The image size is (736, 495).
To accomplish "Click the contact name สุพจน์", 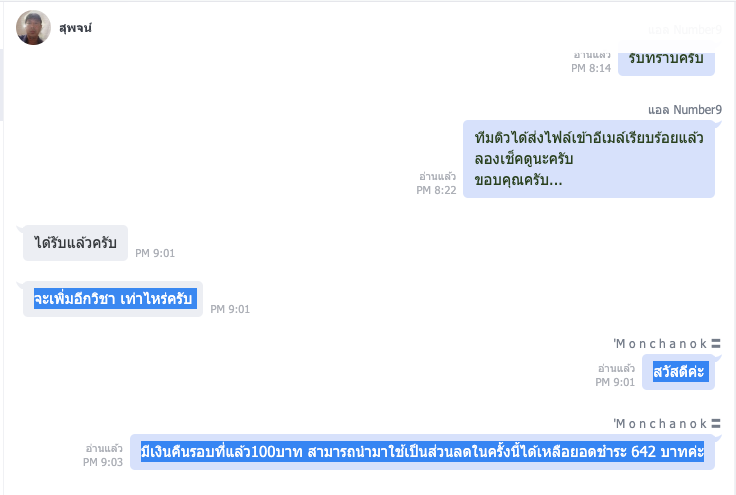I will [x=75, y=28].
